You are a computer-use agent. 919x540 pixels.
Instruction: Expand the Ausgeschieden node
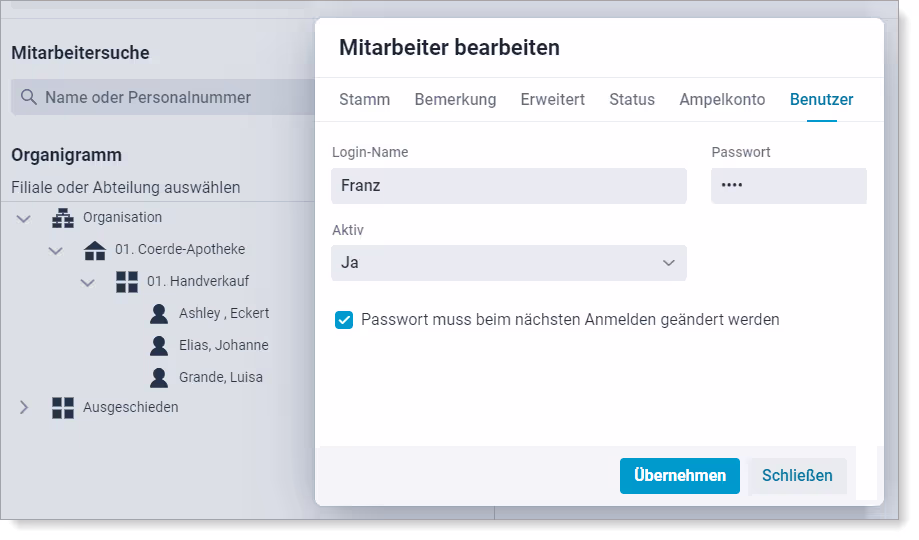(x=23, y=407)
